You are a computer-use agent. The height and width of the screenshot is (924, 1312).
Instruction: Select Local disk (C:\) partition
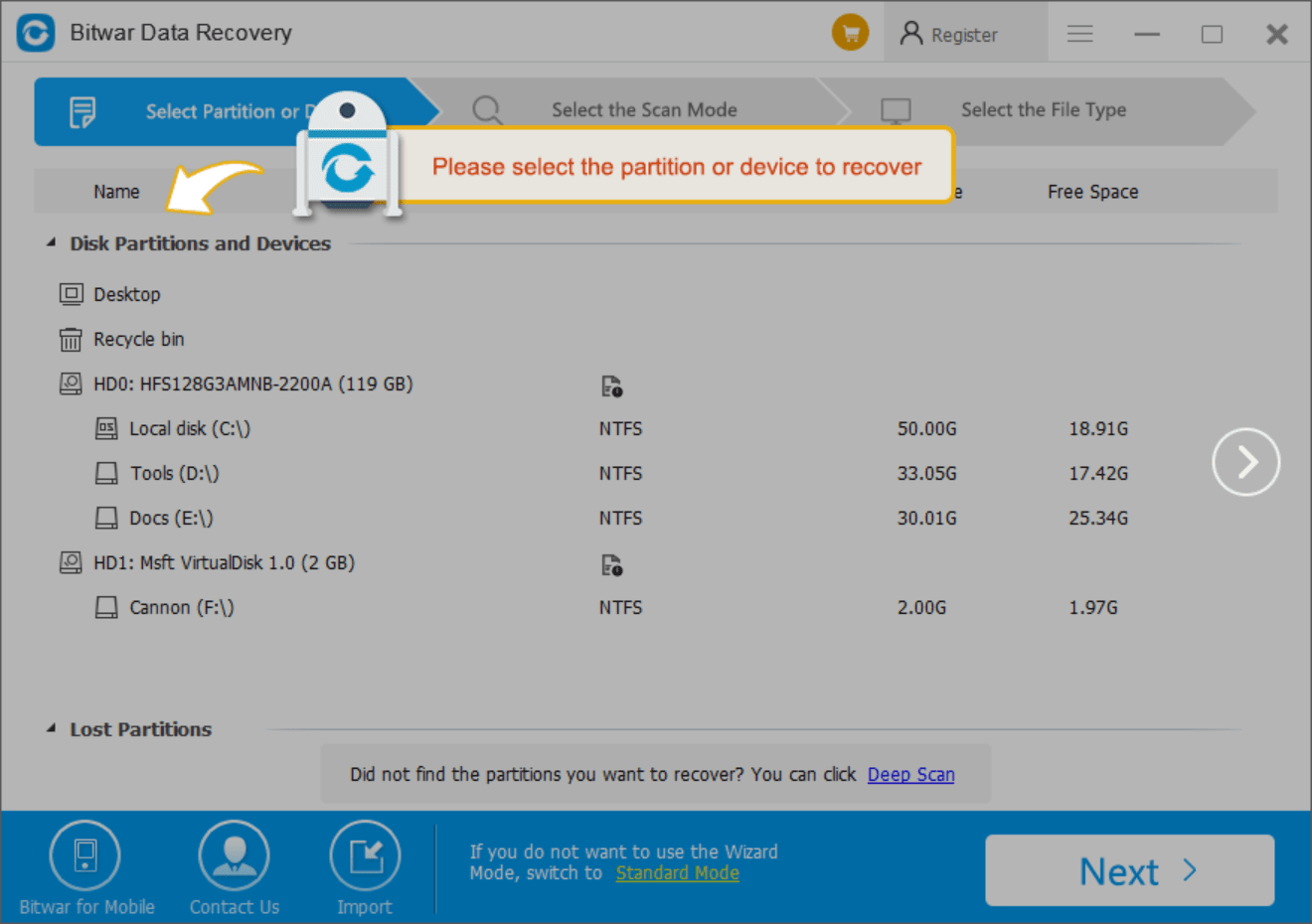tap(189, 429)
